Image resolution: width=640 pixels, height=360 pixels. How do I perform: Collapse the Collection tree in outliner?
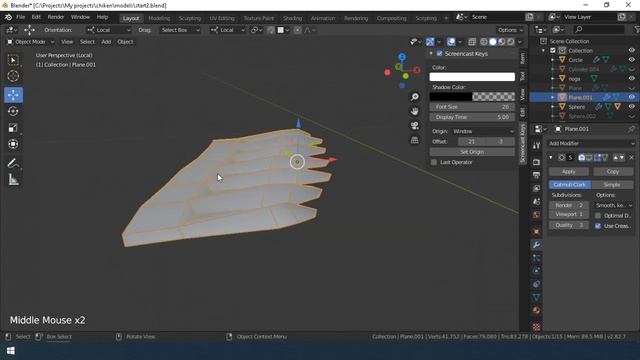point(543,51)
